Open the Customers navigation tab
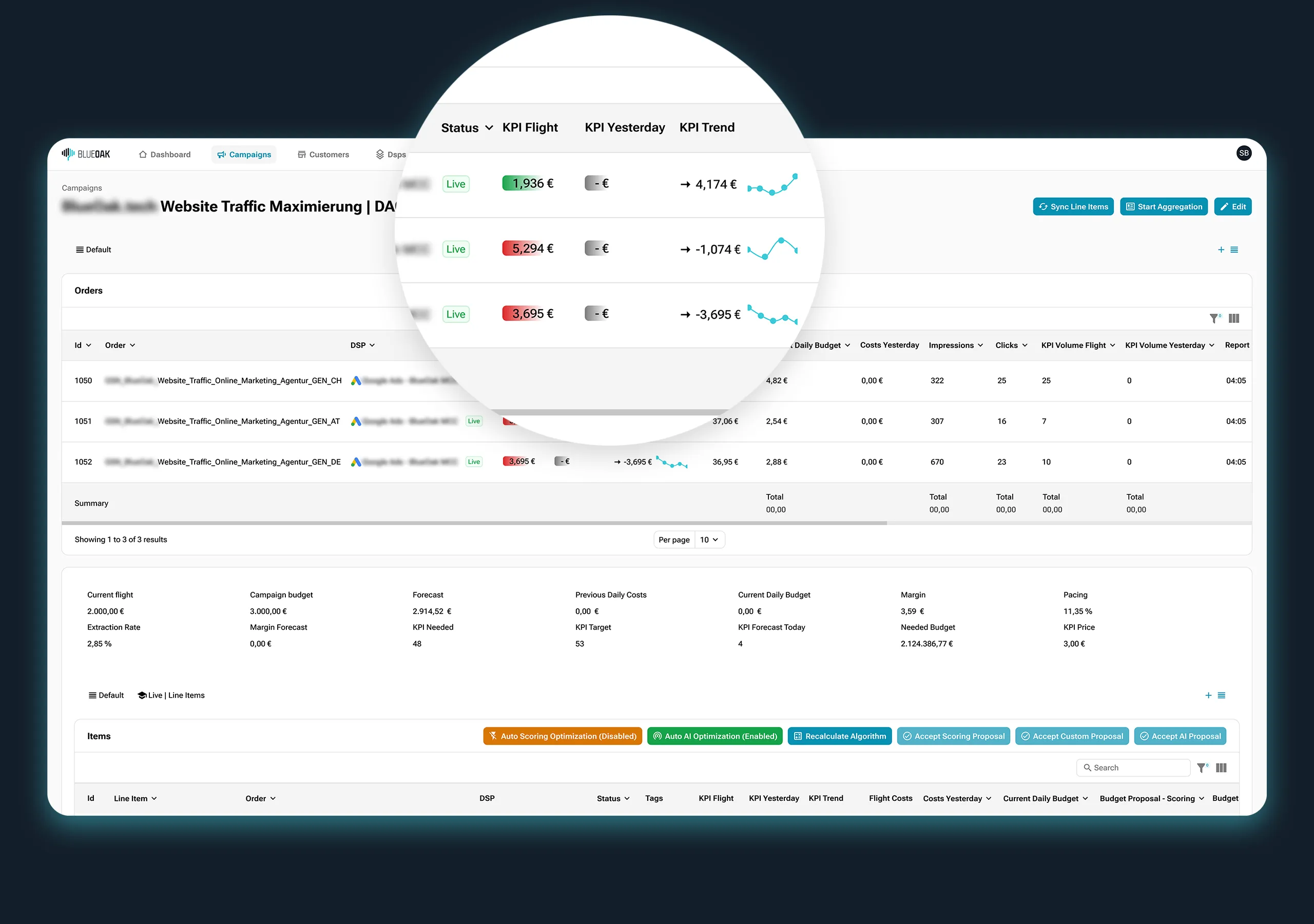 pos(323,155)
